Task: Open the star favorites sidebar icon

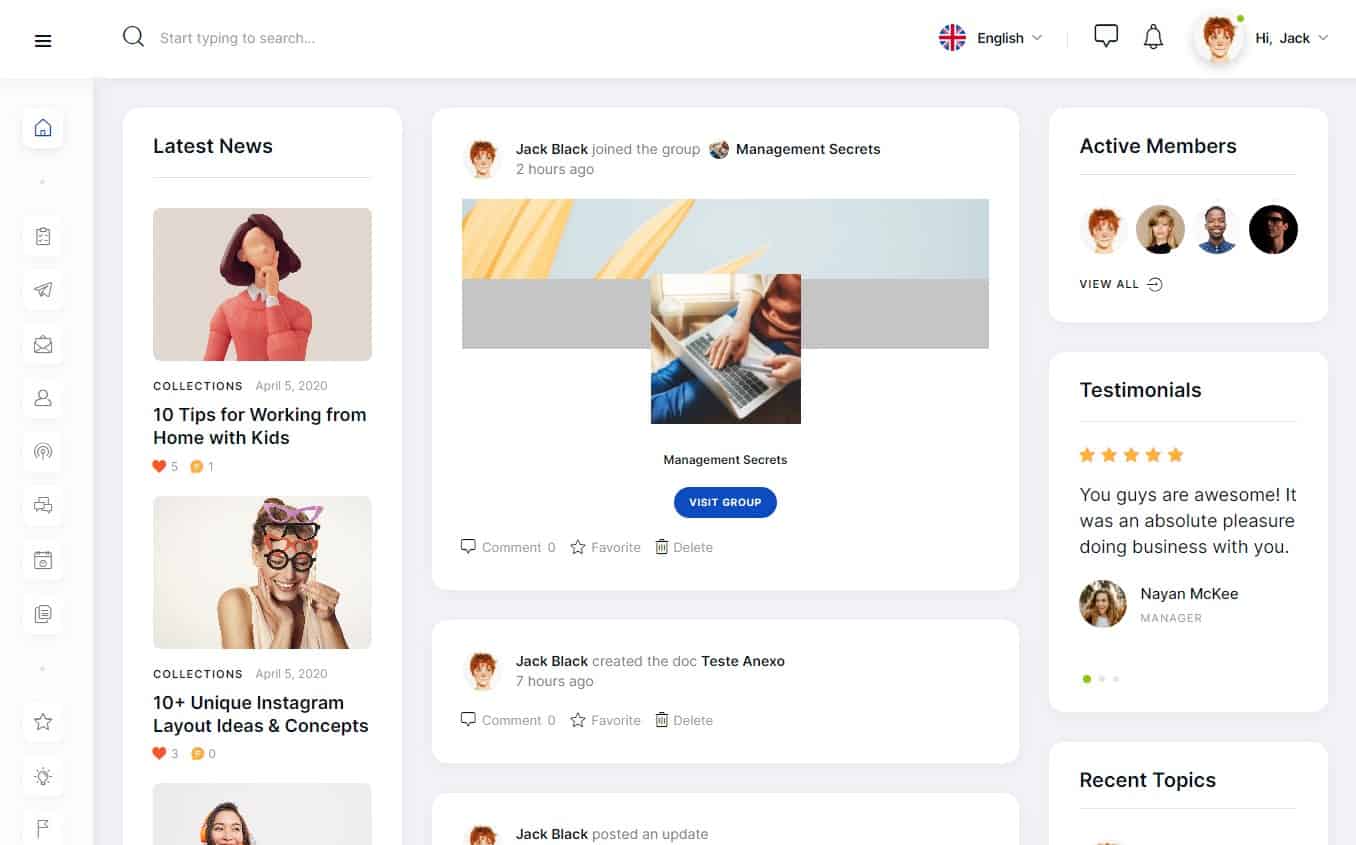Action: pyautogui.click(x=43, y=722)
